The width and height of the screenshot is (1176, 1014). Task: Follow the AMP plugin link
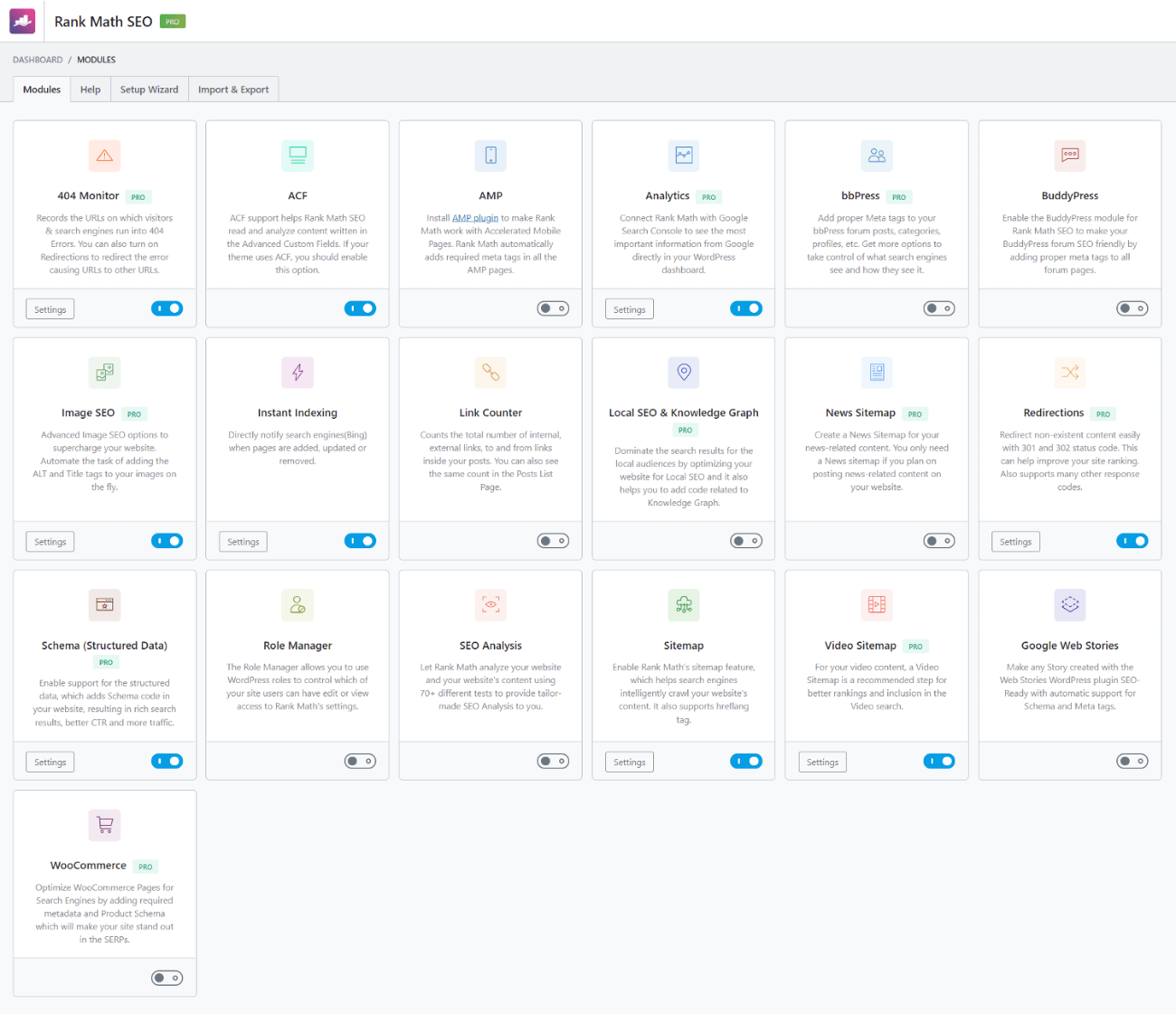tap(475, 218)
